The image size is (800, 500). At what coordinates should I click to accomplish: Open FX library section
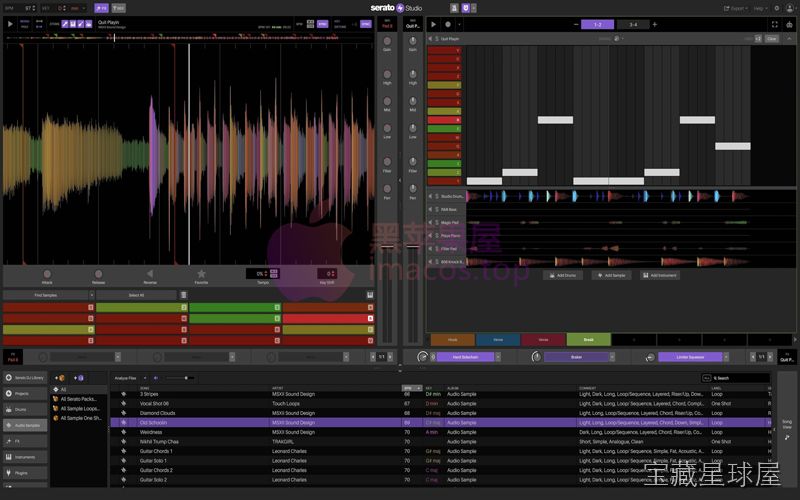pos(25,441)
